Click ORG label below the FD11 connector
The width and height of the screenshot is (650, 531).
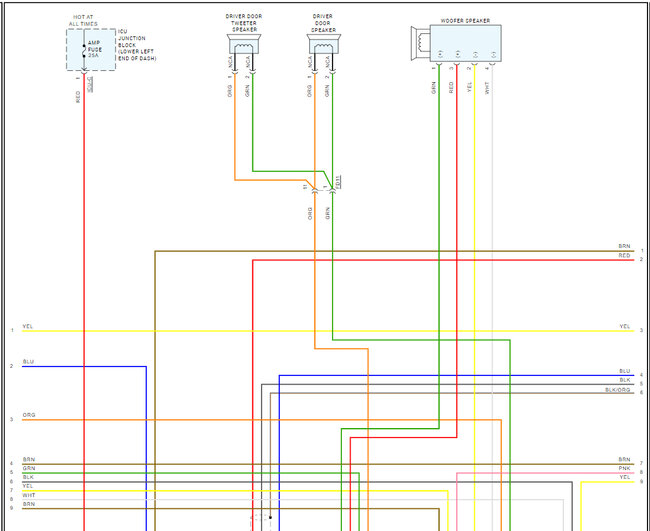(x=310, y=213)
